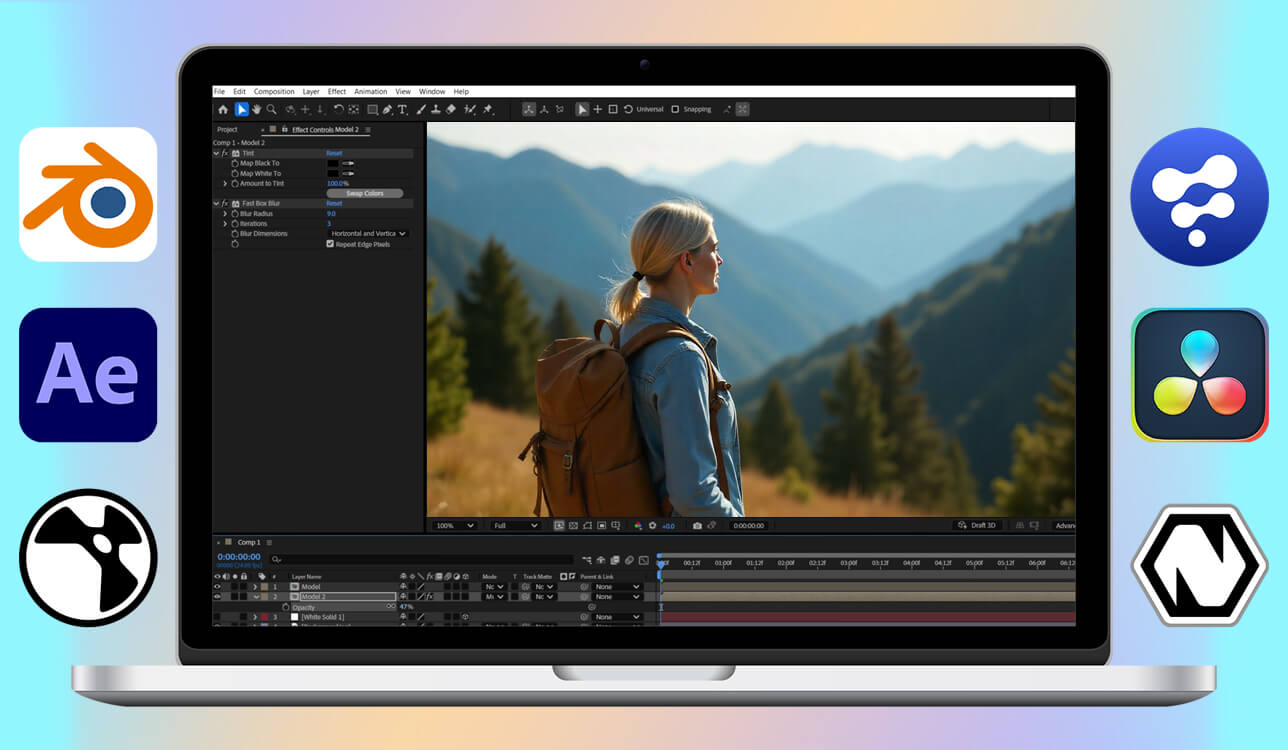Open the Parent & Link dropdown for Model

click(617, 587)
